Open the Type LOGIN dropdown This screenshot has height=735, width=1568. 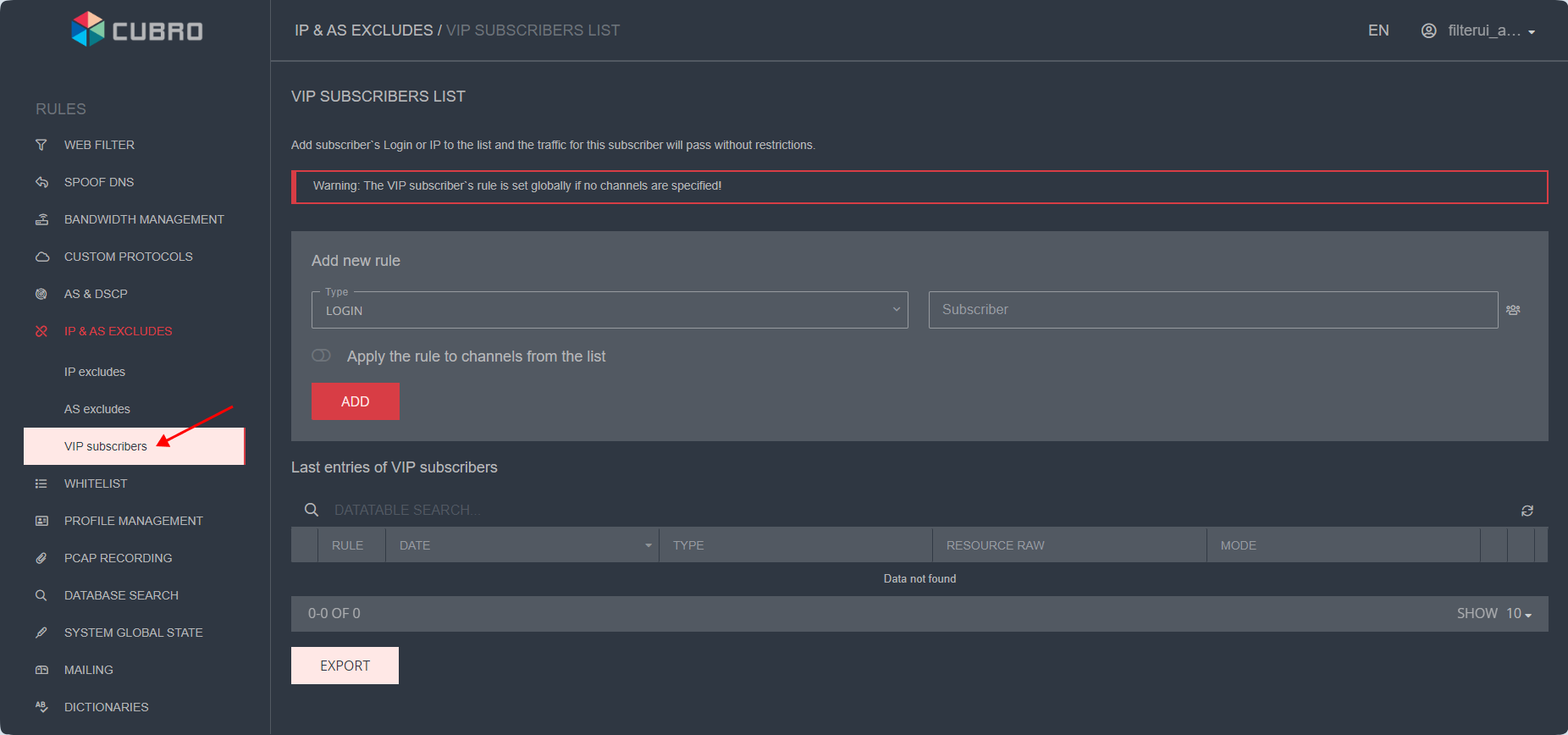coord(610,310)
